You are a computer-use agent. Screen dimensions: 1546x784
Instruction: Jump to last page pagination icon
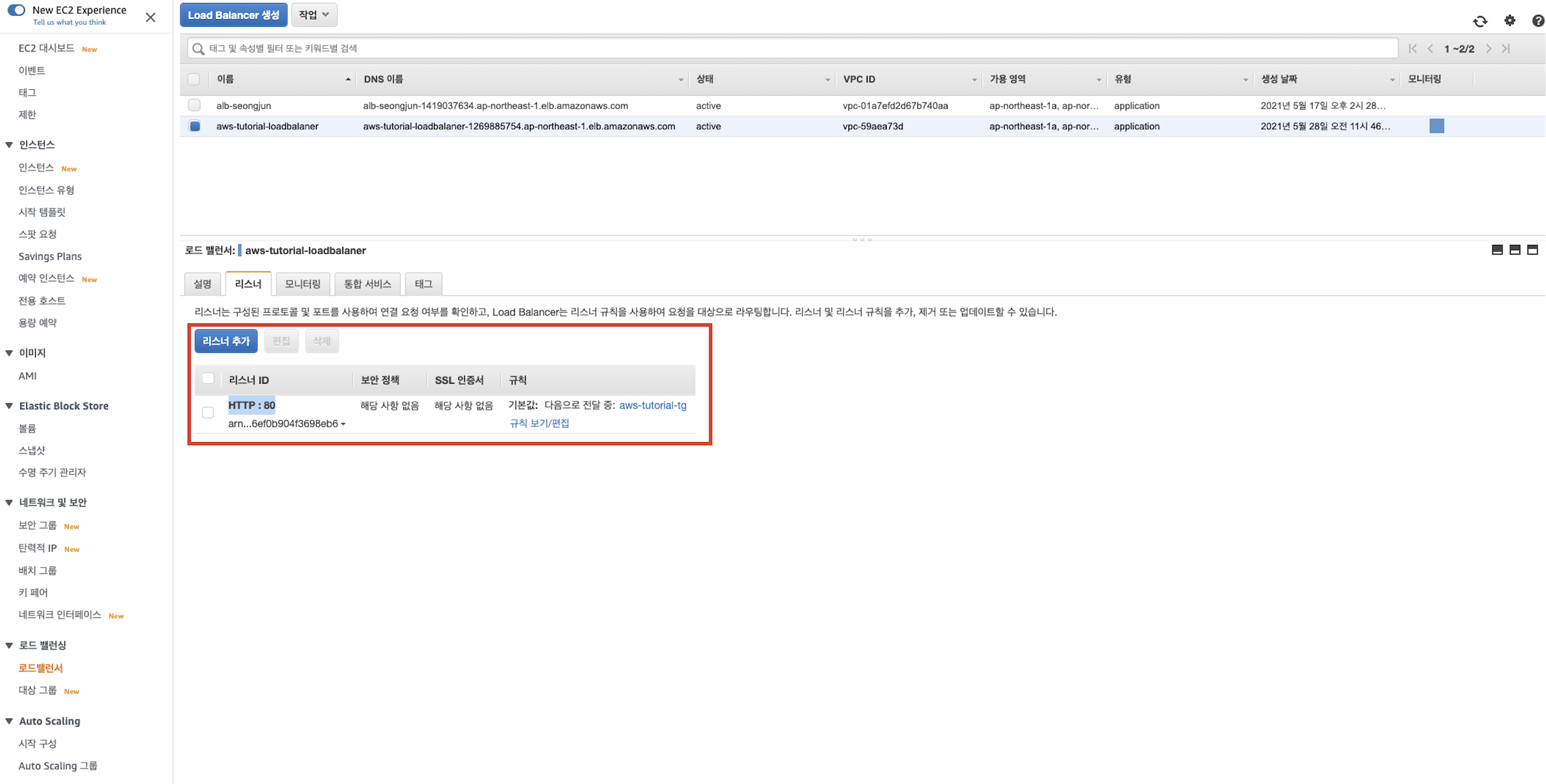tap(1506, 49)
